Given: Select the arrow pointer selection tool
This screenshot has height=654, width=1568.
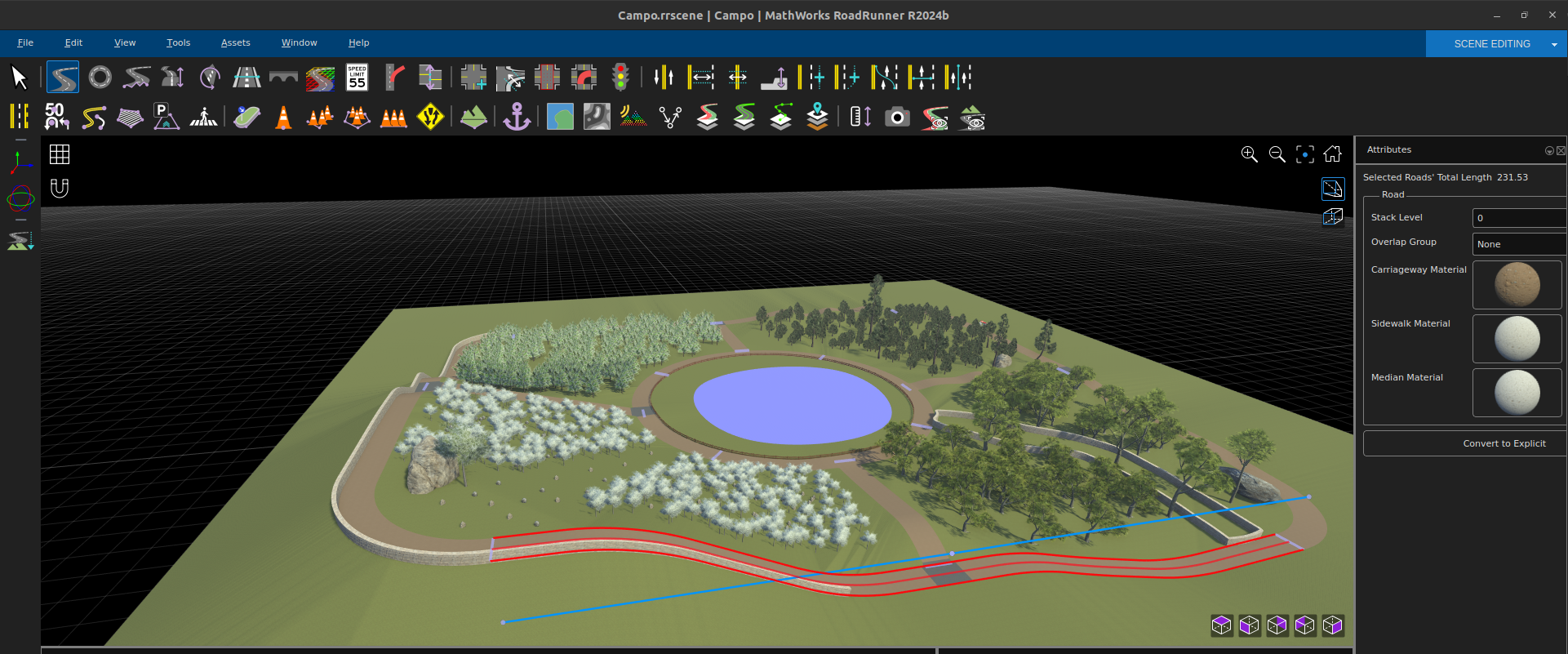Looking at the screenshot, I should [19, 78].
